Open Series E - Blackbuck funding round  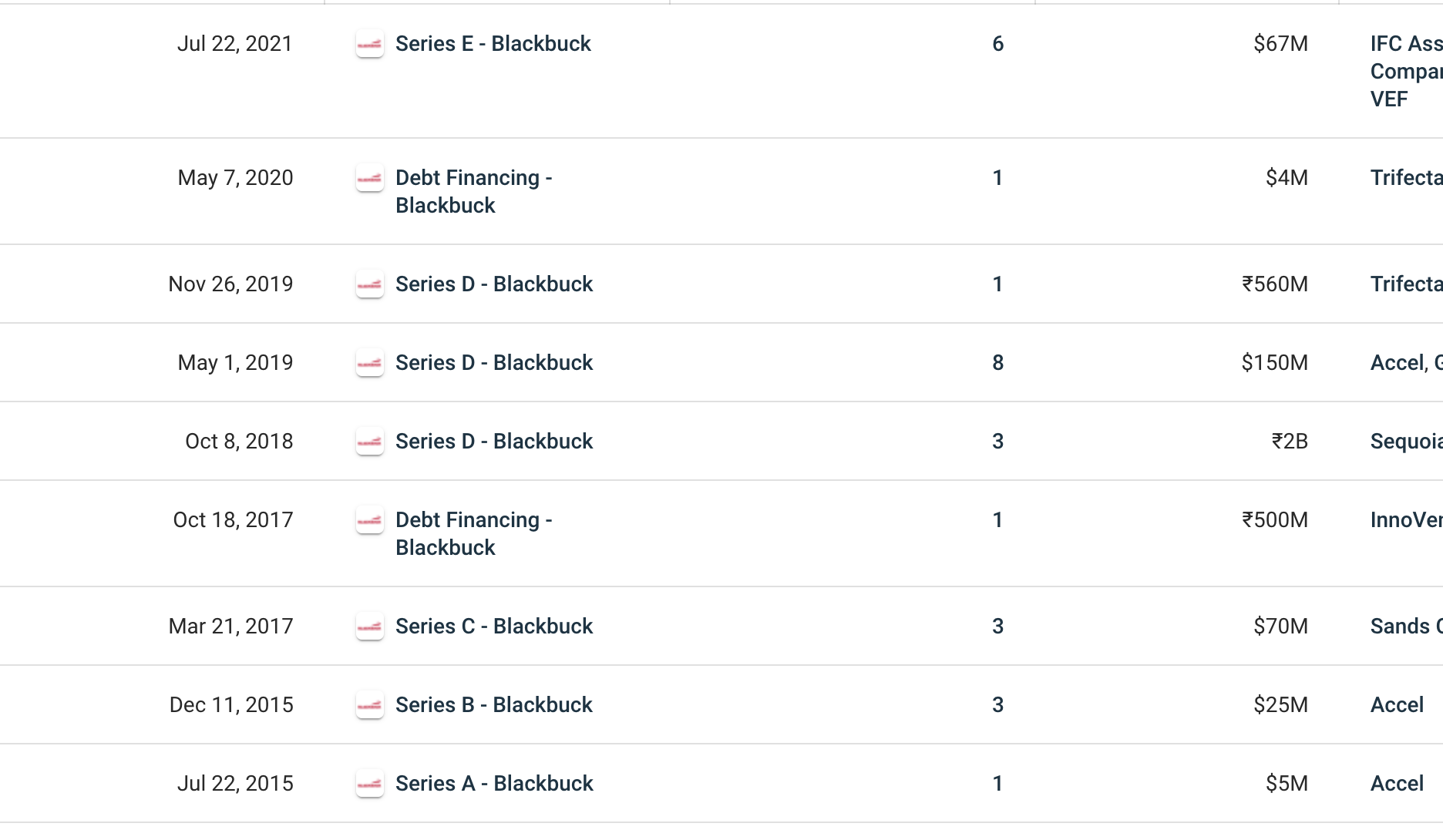[493, 44]
